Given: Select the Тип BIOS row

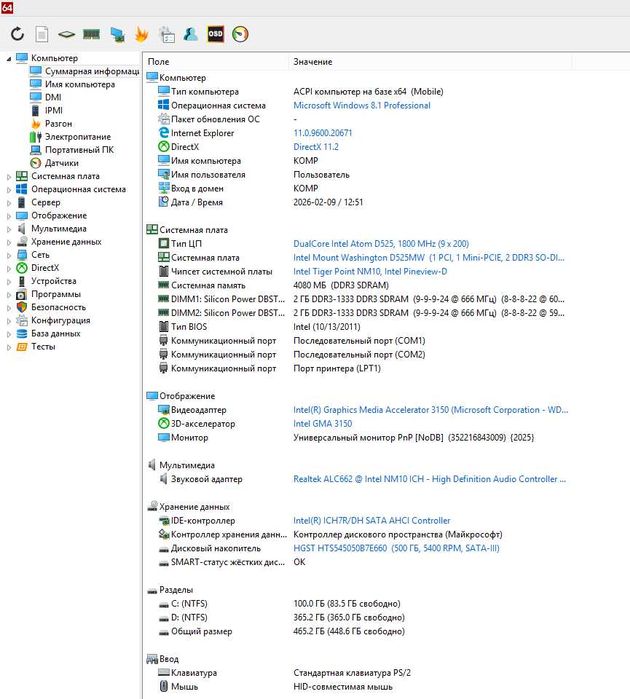Looking at the screenshot, I should 259,327.
